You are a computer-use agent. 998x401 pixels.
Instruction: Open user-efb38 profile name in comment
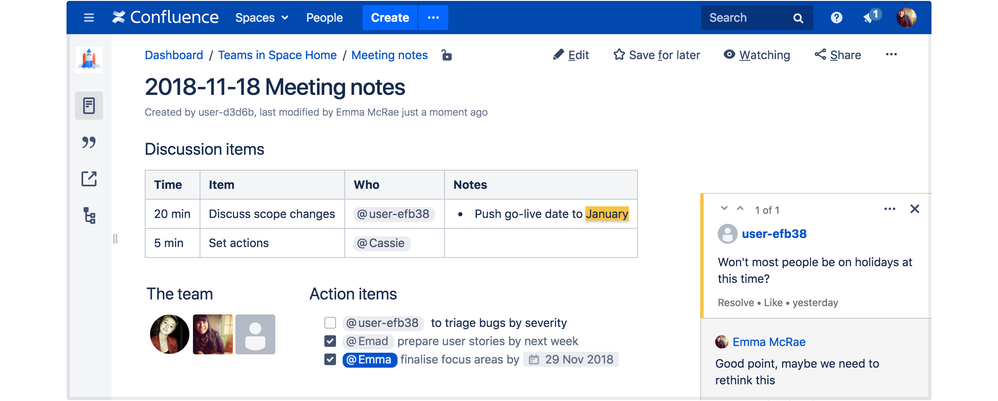(x=774, y=234)
